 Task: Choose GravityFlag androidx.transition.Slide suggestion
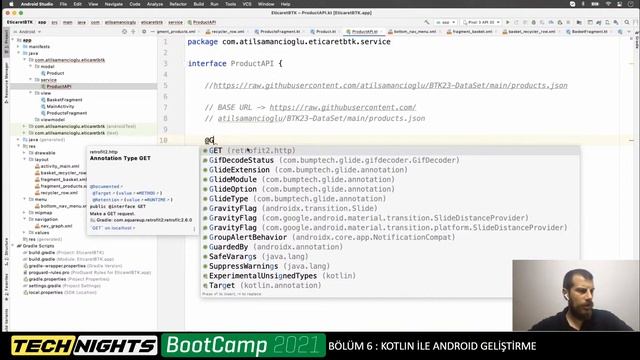coord(391,208)
